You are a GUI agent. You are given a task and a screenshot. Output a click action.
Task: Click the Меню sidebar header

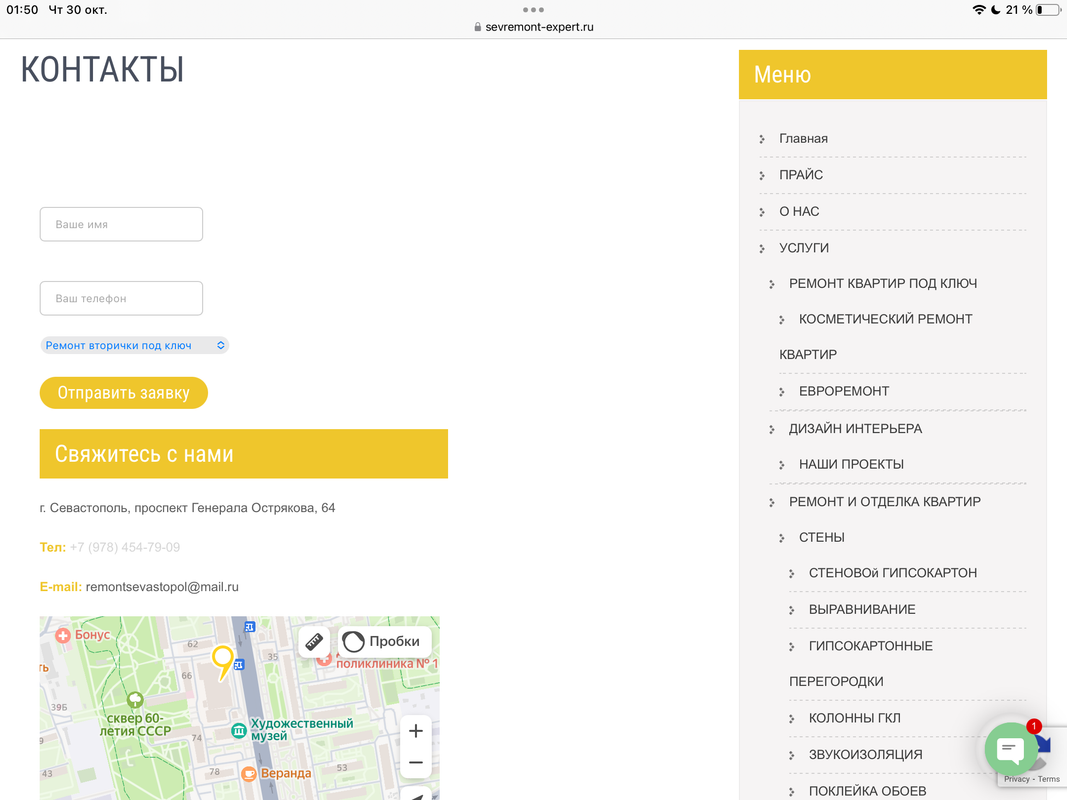(783, 74)
